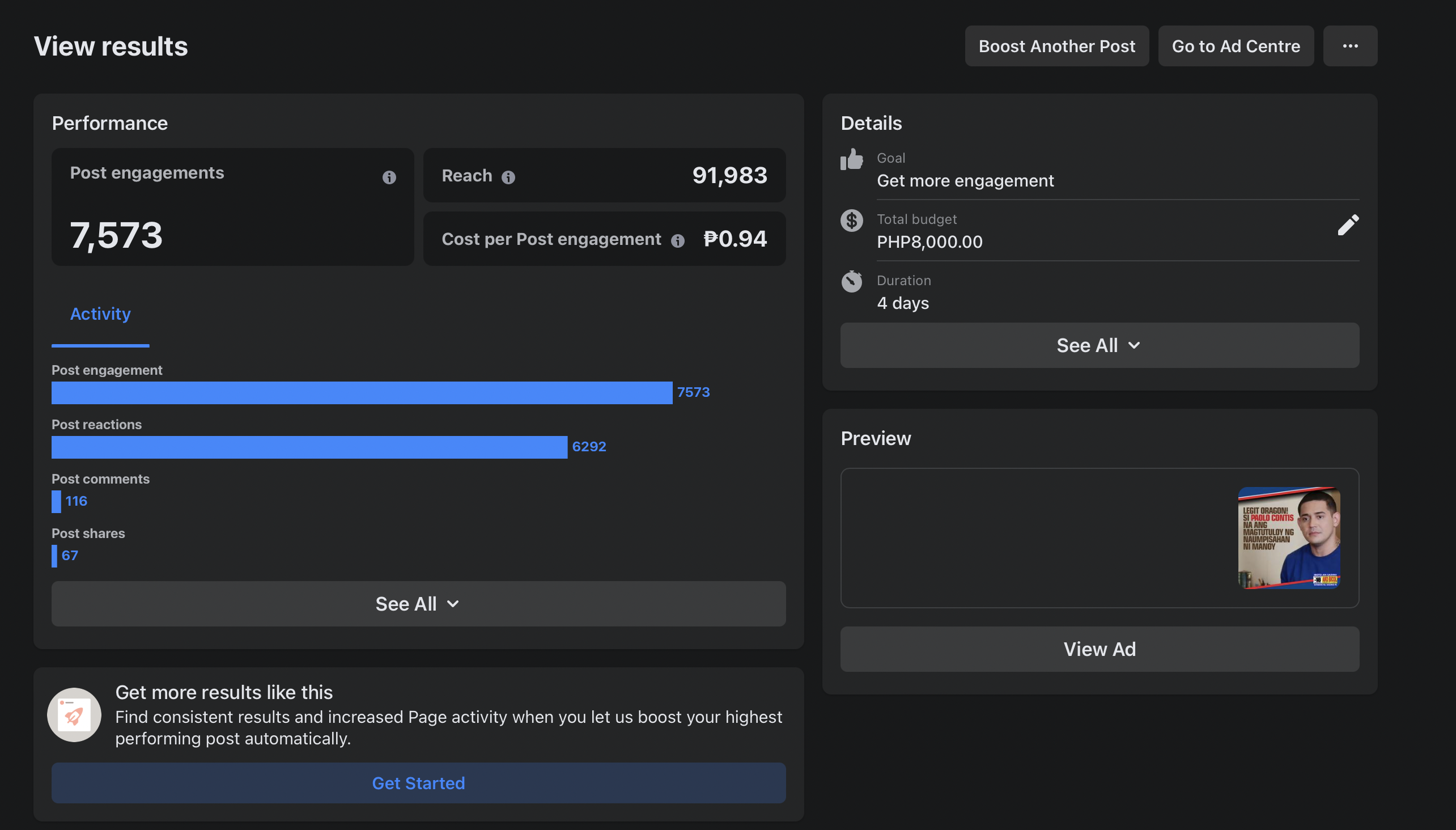Click the stopwatch Duration icon
Screen dimensions: 1456x830
851,281
